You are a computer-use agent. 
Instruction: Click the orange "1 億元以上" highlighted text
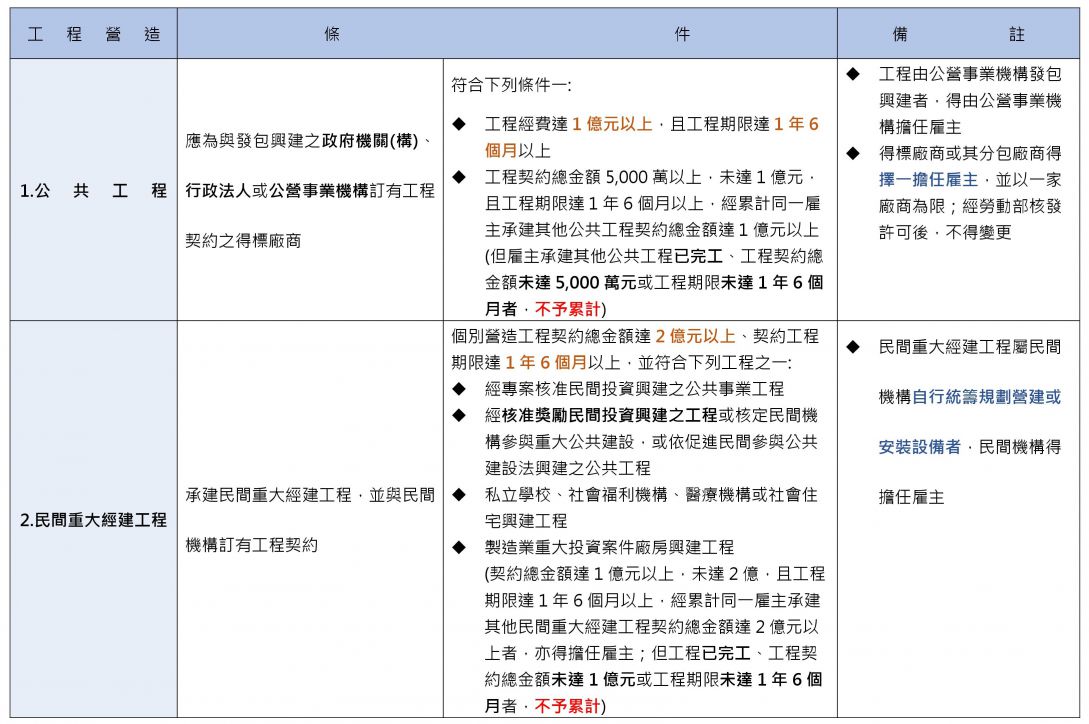[x=611, y=125]
